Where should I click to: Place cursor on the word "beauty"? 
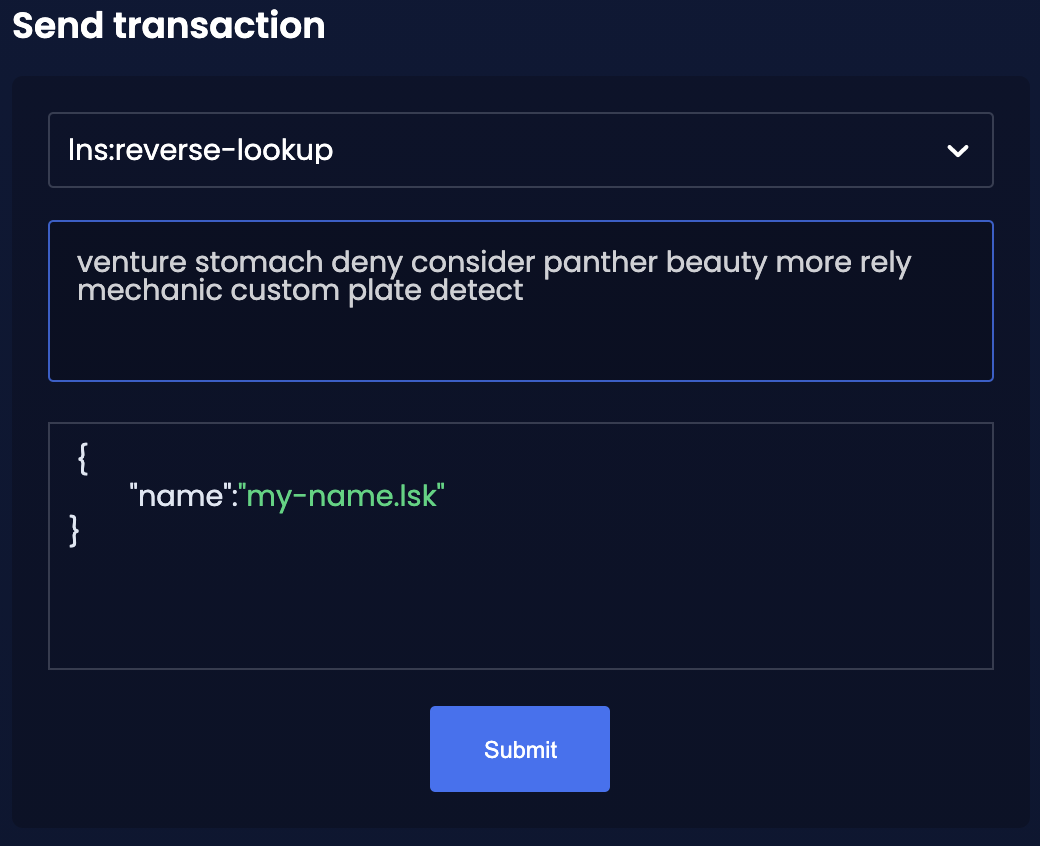716,263
